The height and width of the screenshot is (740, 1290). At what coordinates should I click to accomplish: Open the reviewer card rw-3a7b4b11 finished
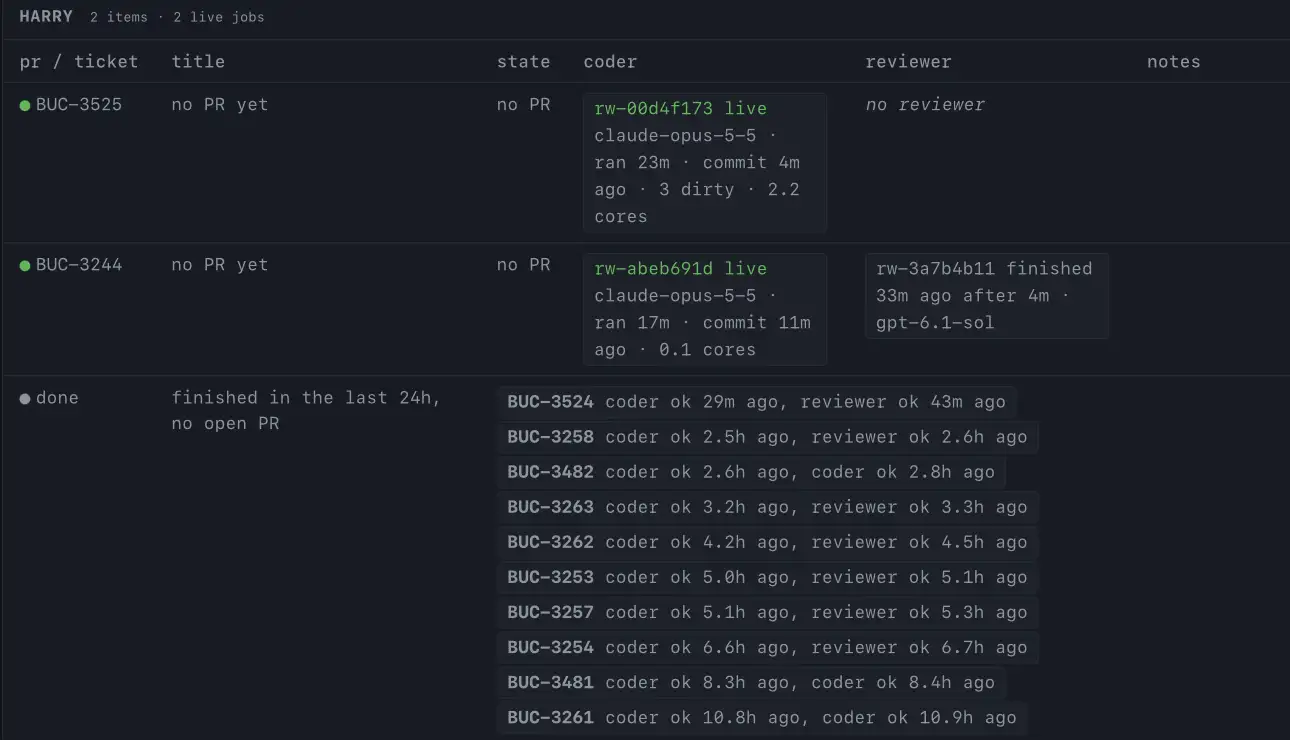click(x=987, y=296)
